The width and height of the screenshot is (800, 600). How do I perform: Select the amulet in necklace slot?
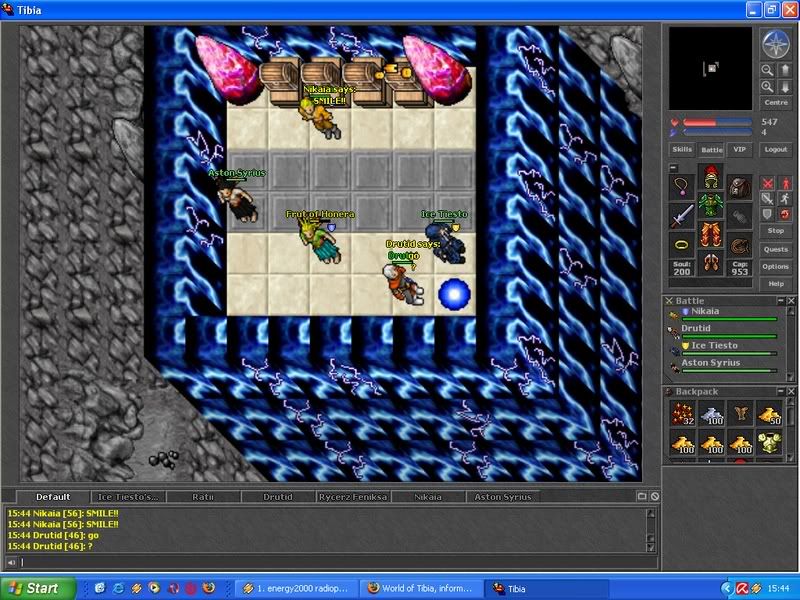click(682, 187)
